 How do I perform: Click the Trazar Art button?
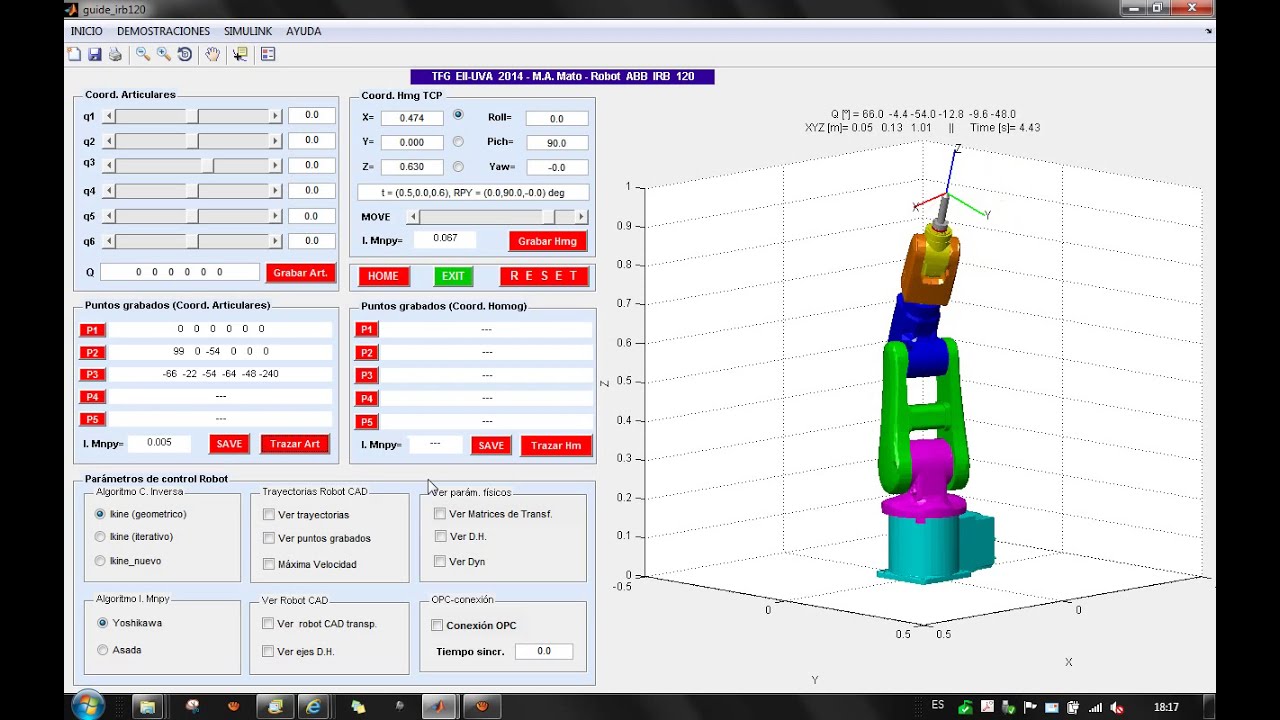click(296, 444)
